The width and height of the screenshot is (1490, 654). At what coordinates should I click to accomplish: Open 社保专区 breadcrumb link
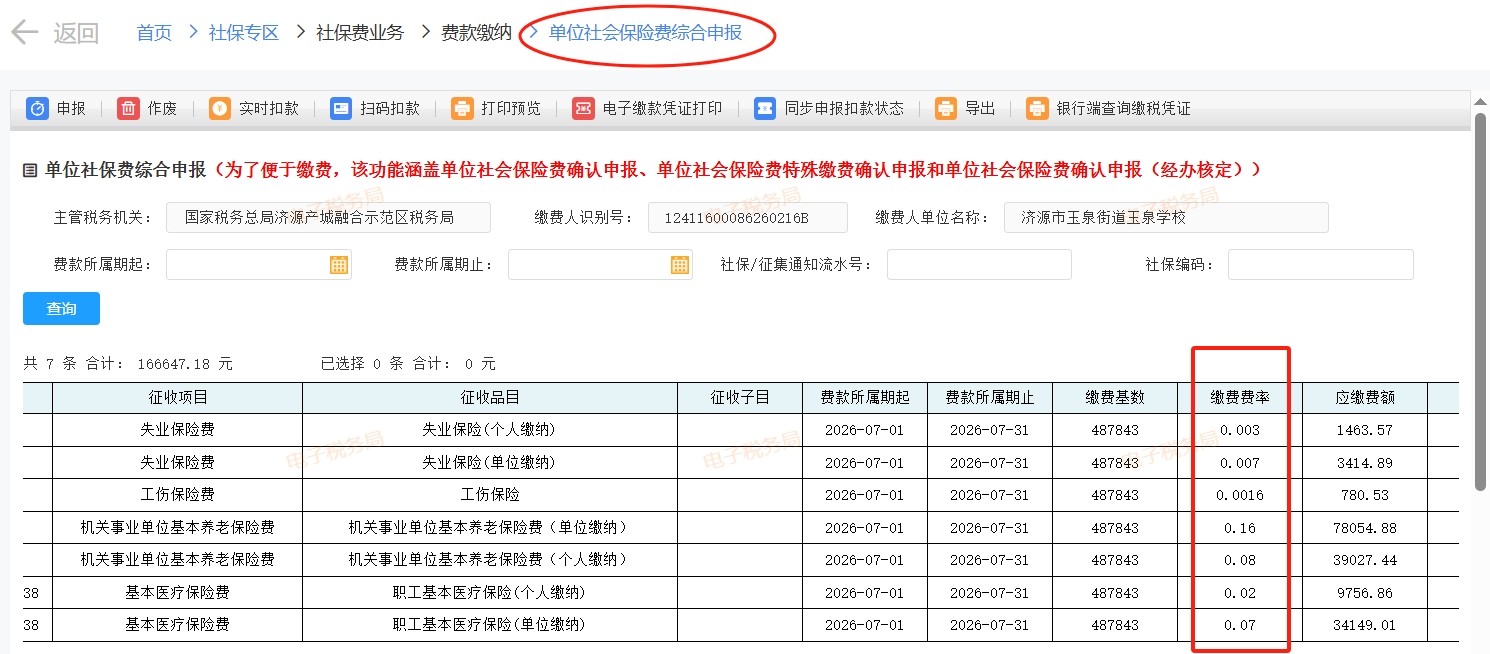(x=244, y=33)
